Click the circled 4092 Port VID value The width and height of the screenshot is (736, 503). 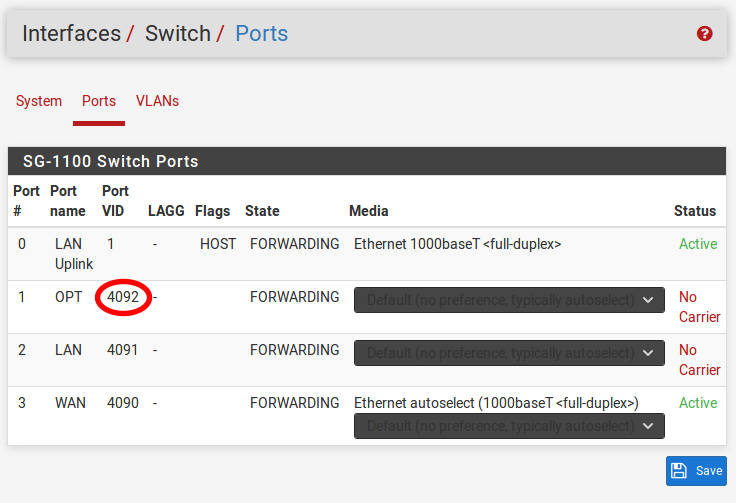(123, 297)
